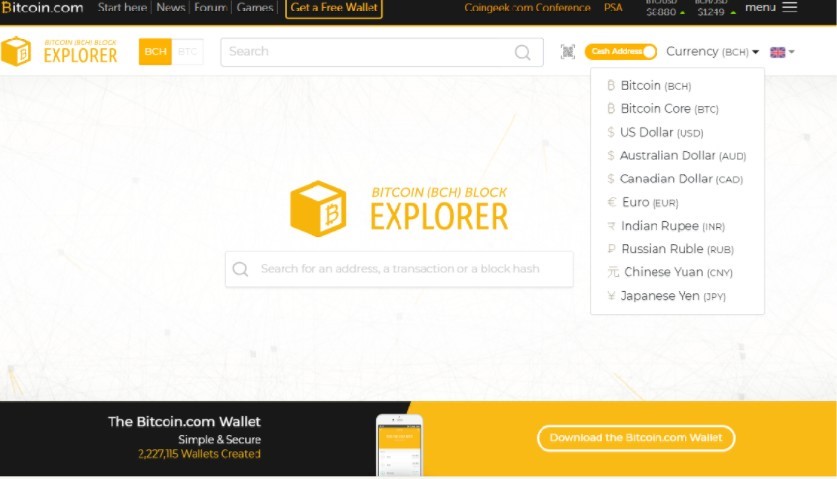Screen dimensions: 837x479
Task: Click the Block Explorer cube logo in header
Action: [16, 51]
